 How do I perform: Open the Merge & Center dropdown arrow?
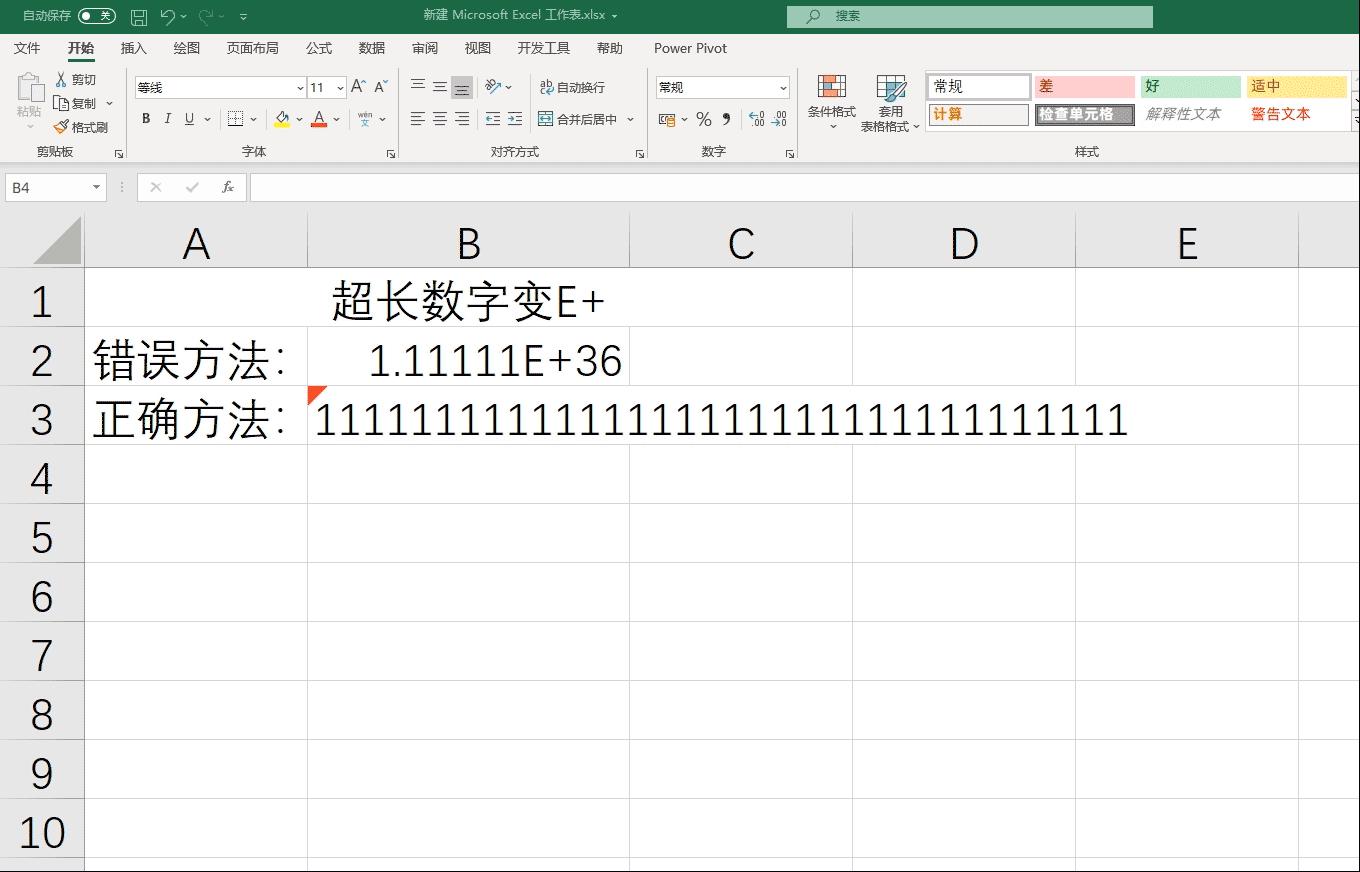coord(630,118)
